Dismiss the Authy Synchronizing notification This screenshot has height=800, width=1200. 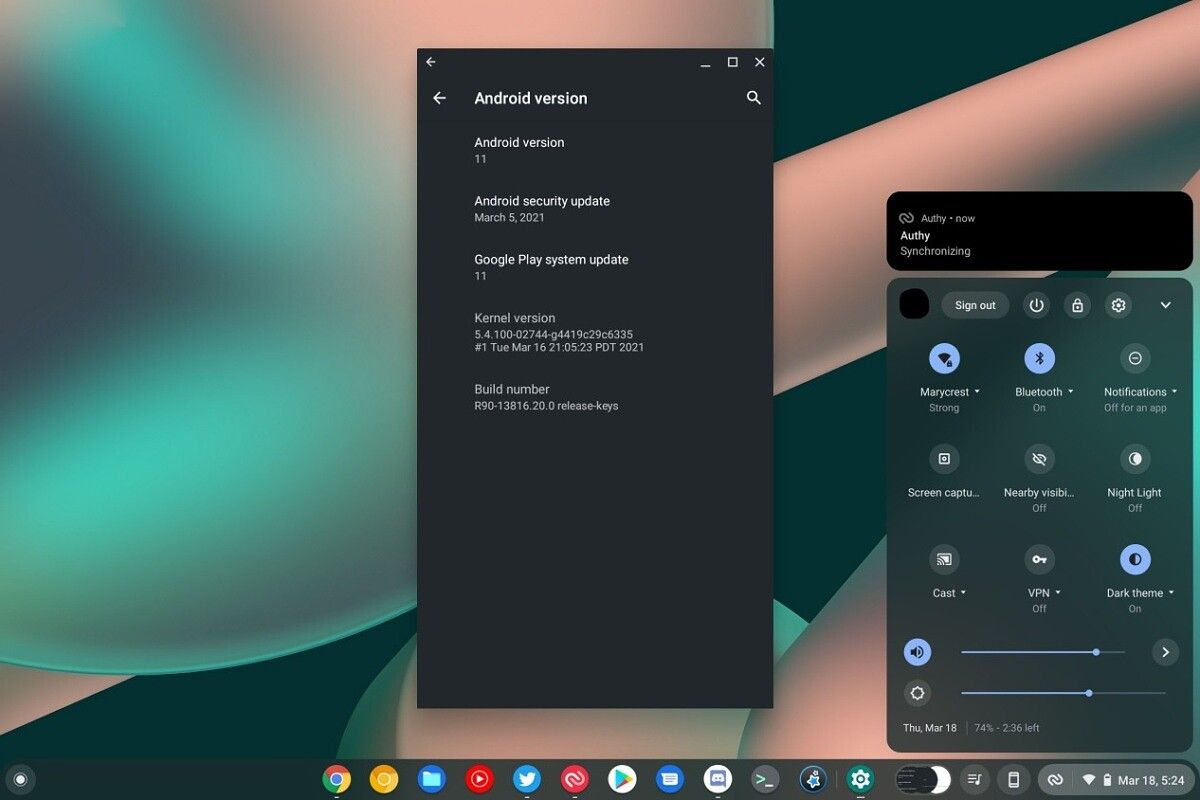coord(1038,231)
